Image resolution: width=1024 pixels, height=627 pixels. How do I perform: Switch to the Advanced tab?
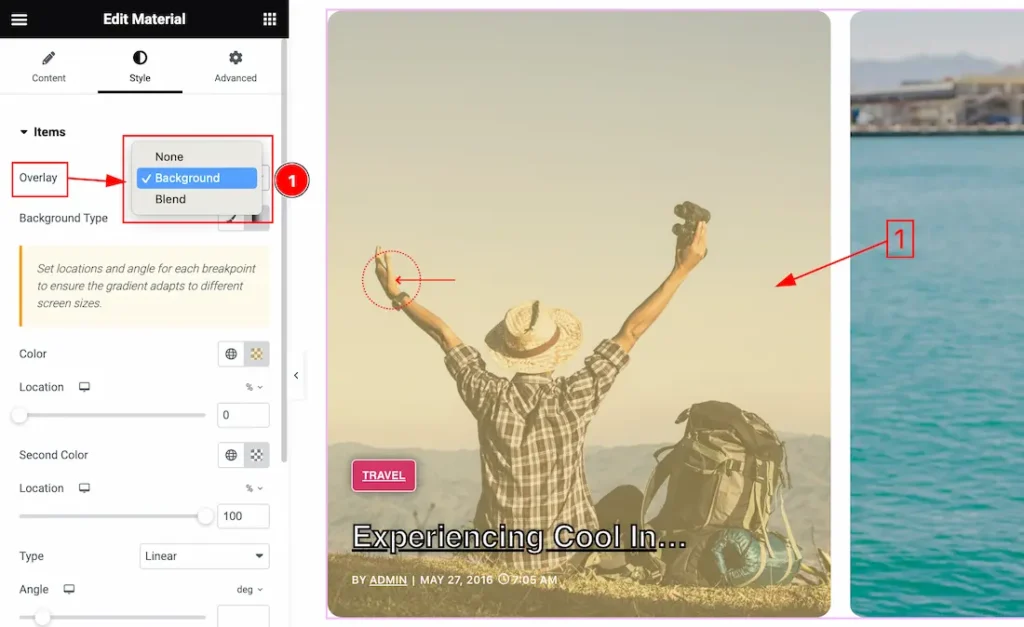235,66
